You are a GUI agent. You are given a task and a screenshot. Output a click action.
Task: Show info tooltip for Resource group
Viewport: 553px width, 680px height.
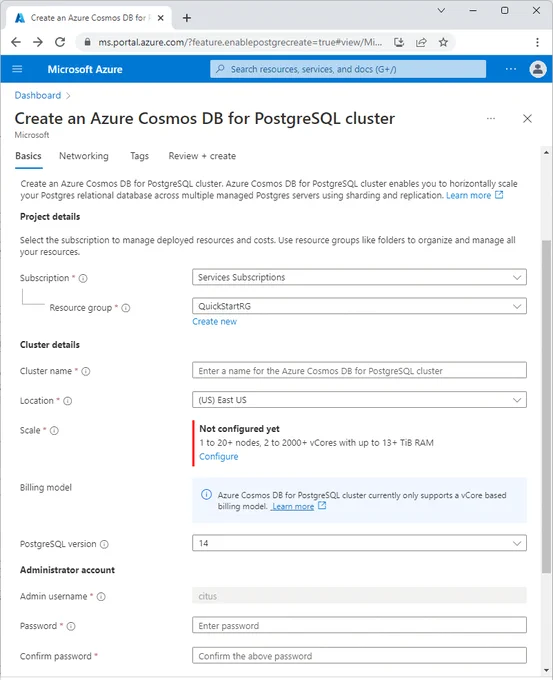[125, 308]
